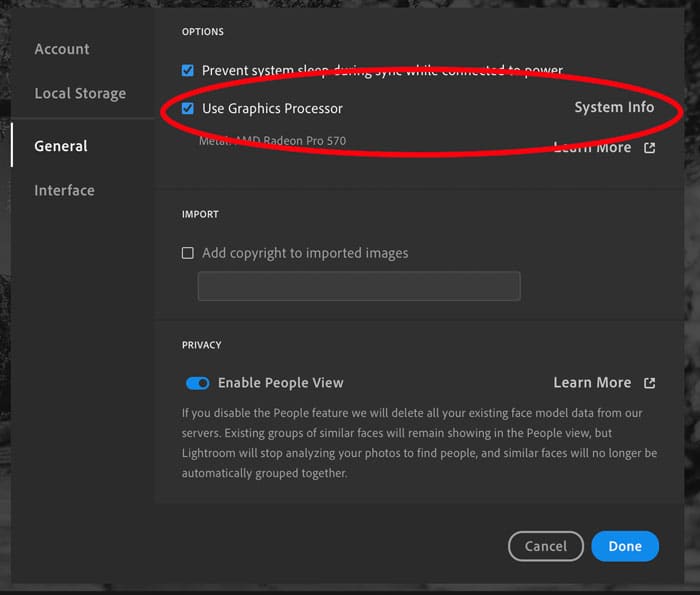Viewport: 700px width, 595px height.
Task: Open the Account preferences tab
Action: click(x=62, y=49)
